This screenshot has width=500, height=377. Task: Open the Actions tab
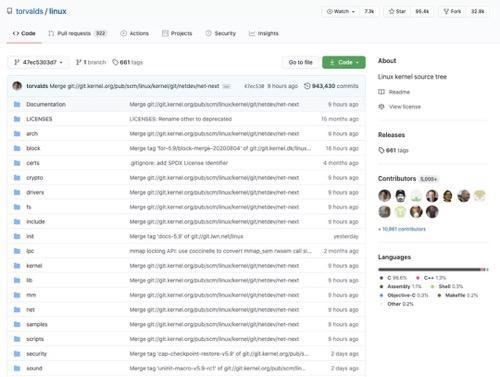135,33
